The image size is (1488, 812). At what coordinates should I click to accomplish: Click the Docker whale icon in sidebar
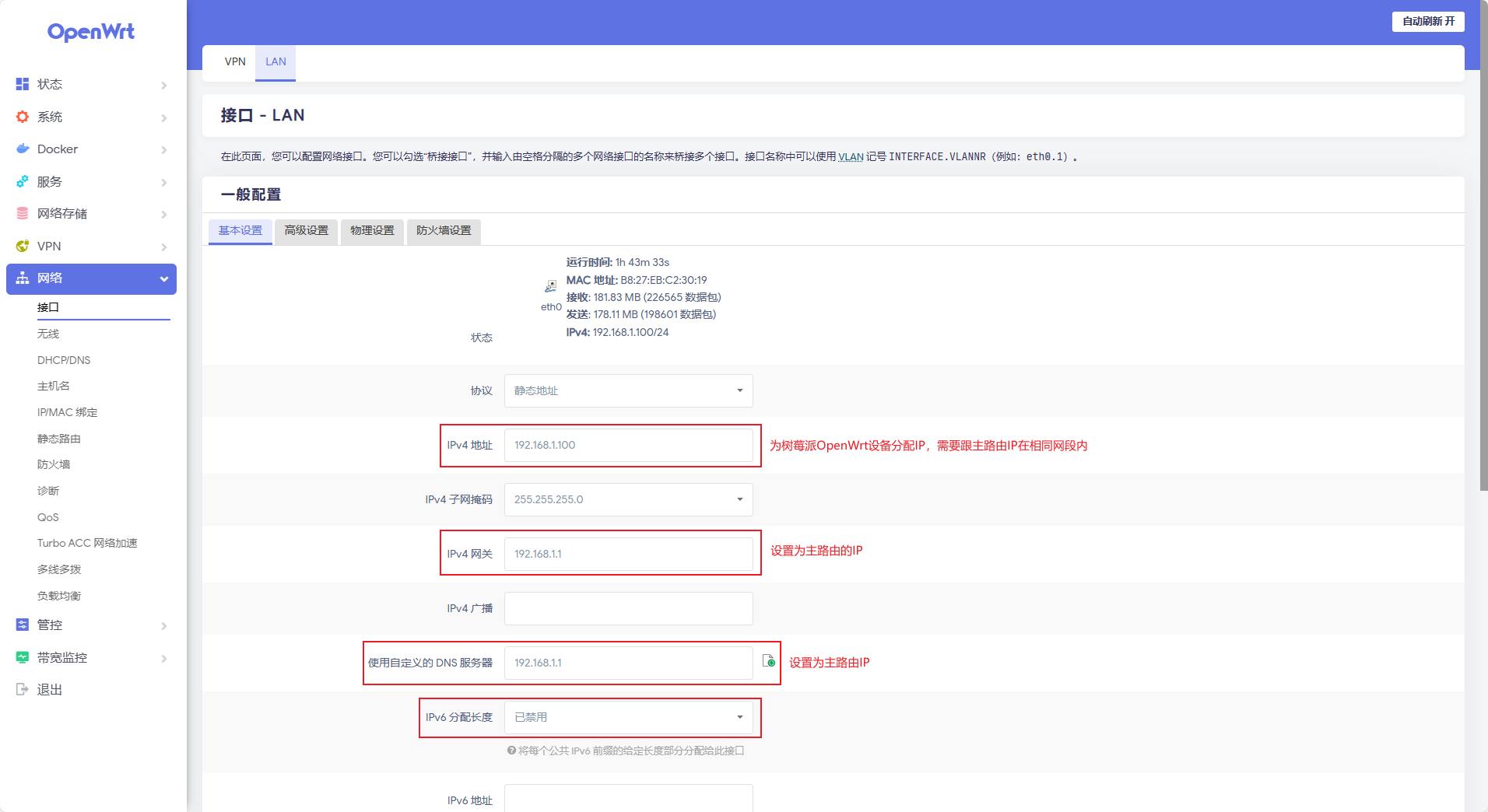pyautogui.click(x=23, y=149)
